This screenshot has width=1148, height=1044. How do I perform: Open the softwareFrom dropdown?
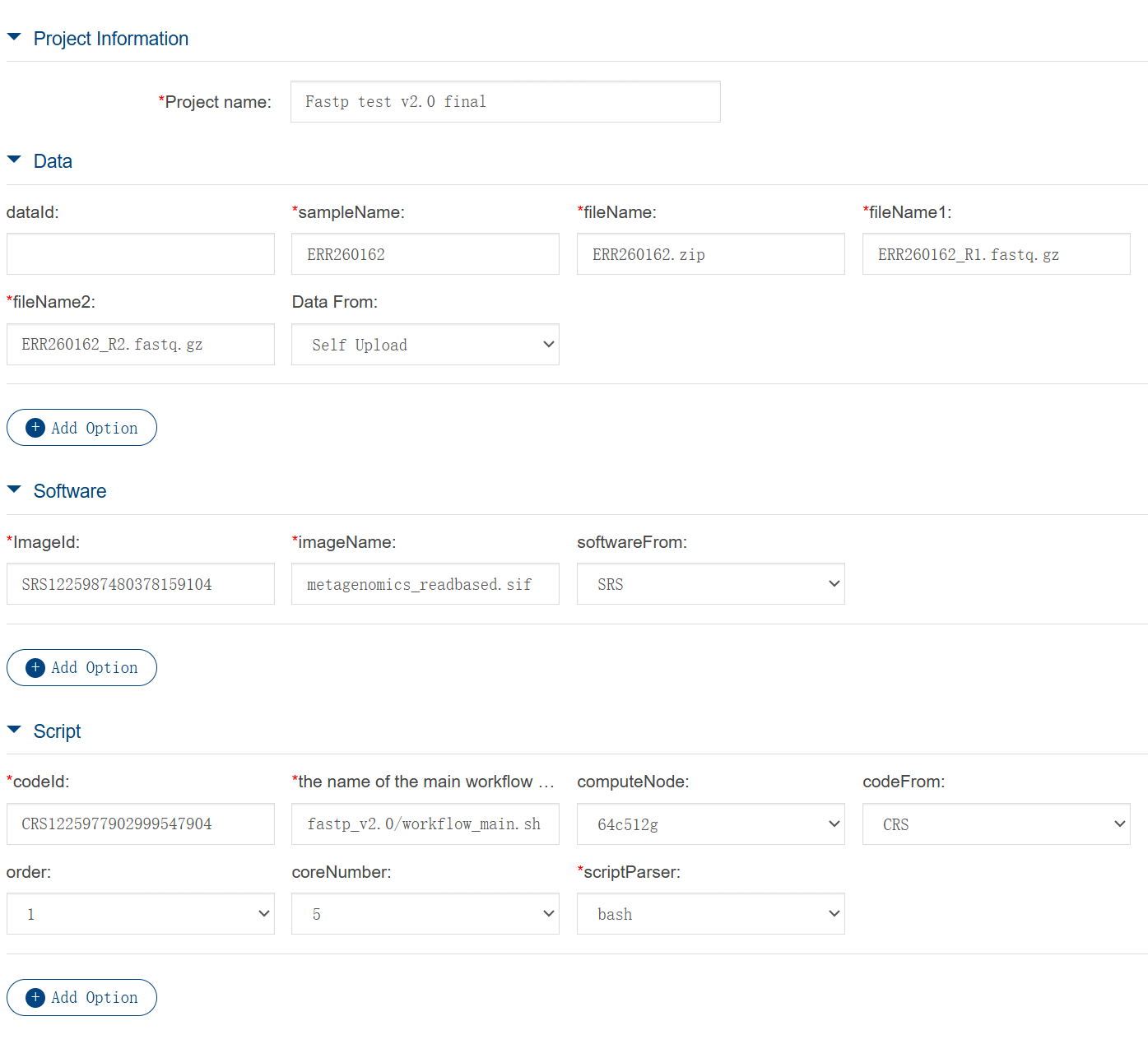(x=711, y=584)
